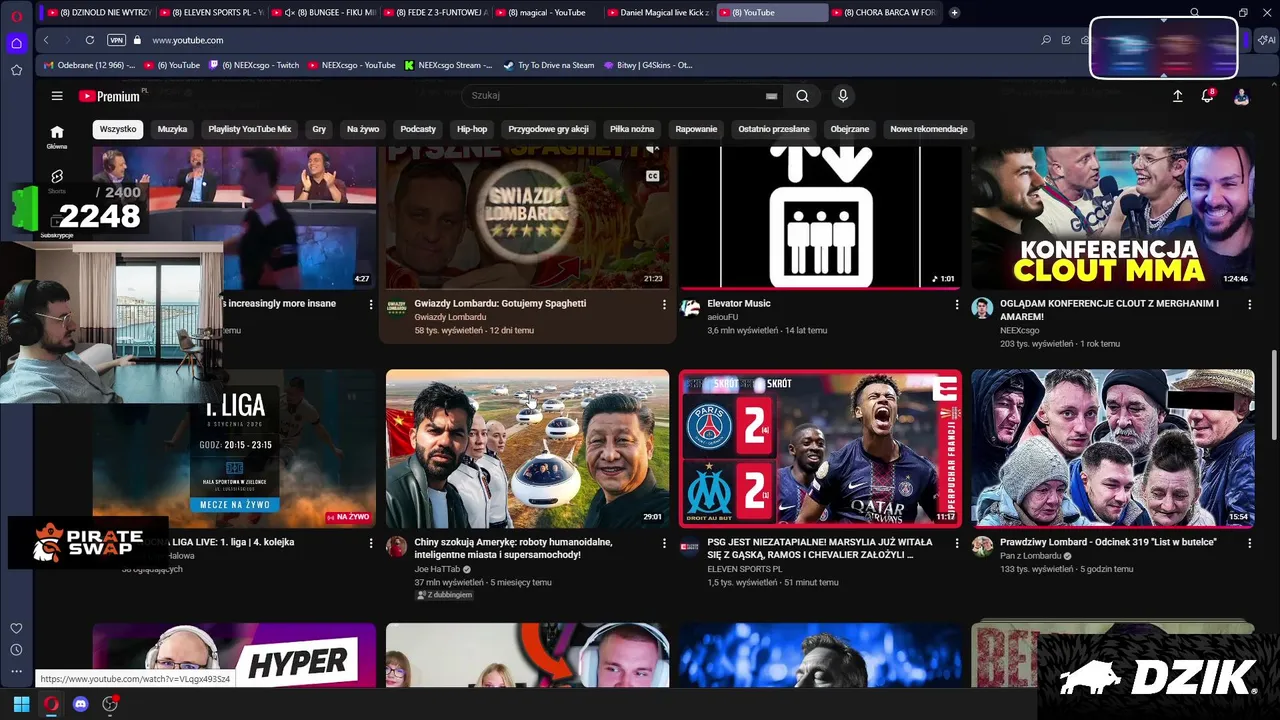Screen dimensions: 1280x720
Task: Switch to CHORA BARCA W FOR tab
Action: [x=882, y=13]
